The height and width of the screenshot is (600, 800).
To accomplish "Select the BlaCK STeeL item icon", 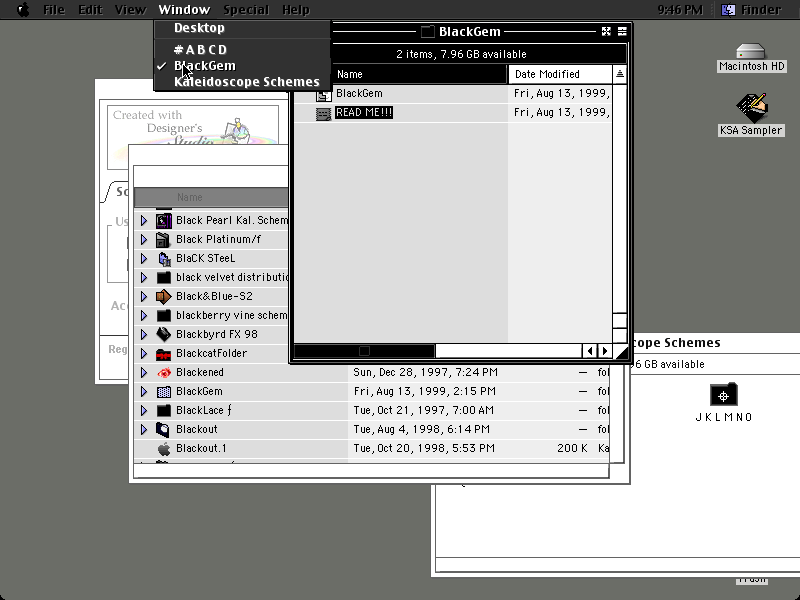I will click(x=164, y=259).
